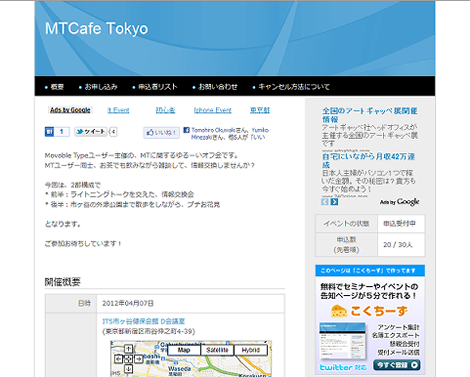This screenshot has width=470, height=377.
Task: Click the 日時 row label
Action: (x=71, y=304)
